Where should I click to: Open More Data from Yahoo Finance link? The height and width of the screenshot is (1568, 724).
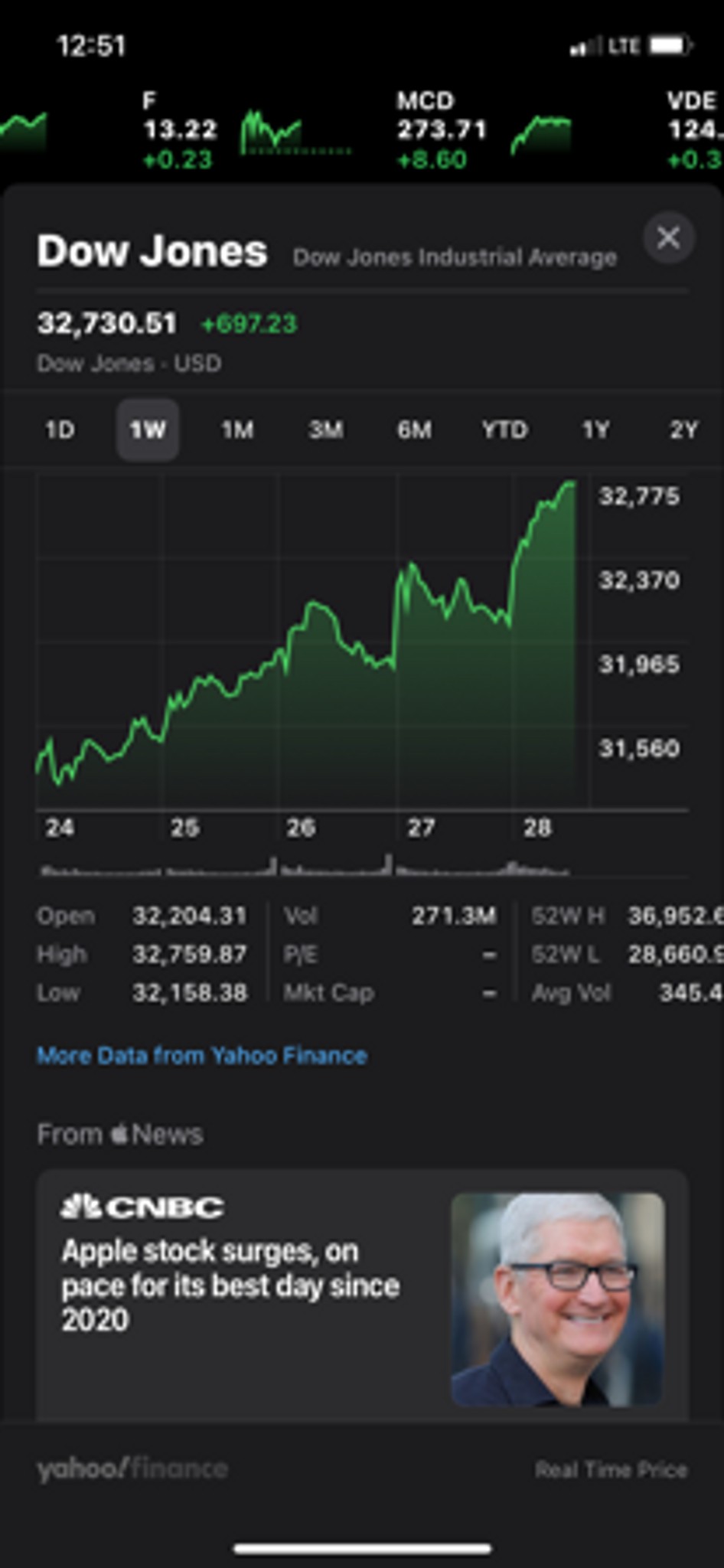pos(202,1056)
